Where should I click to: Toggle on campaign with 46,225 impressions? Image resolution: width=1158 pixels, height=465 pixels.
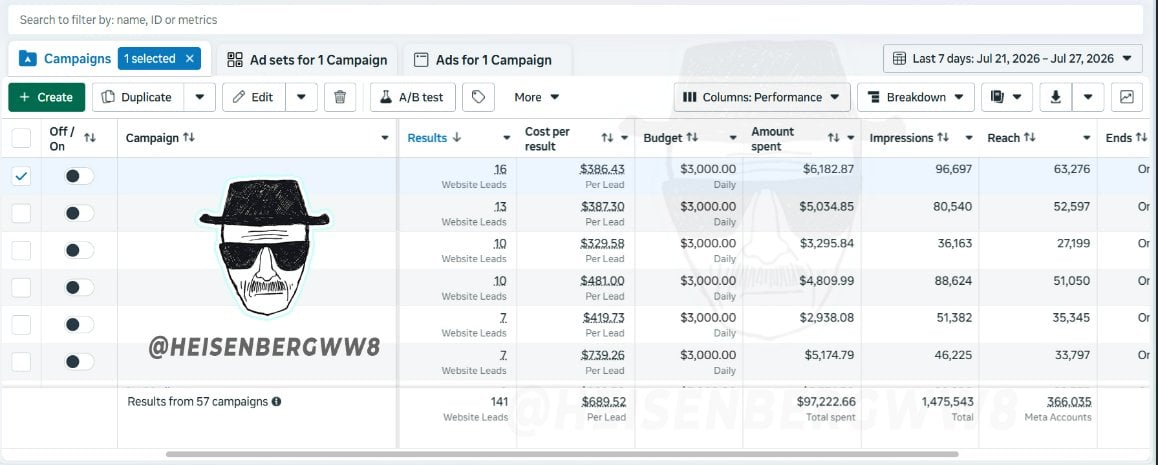coord(79,362)
